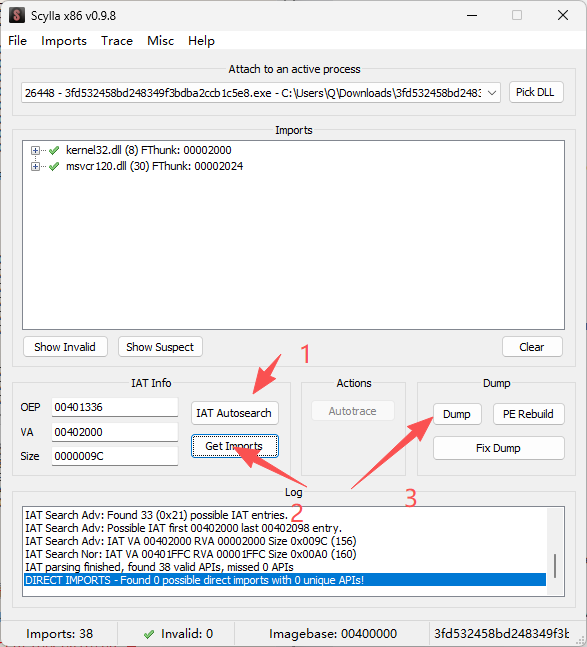The width and height of the screenshot is (587, 647).
Task: Expand the kernel32.dll import tree node
Action: coord(35,150)
